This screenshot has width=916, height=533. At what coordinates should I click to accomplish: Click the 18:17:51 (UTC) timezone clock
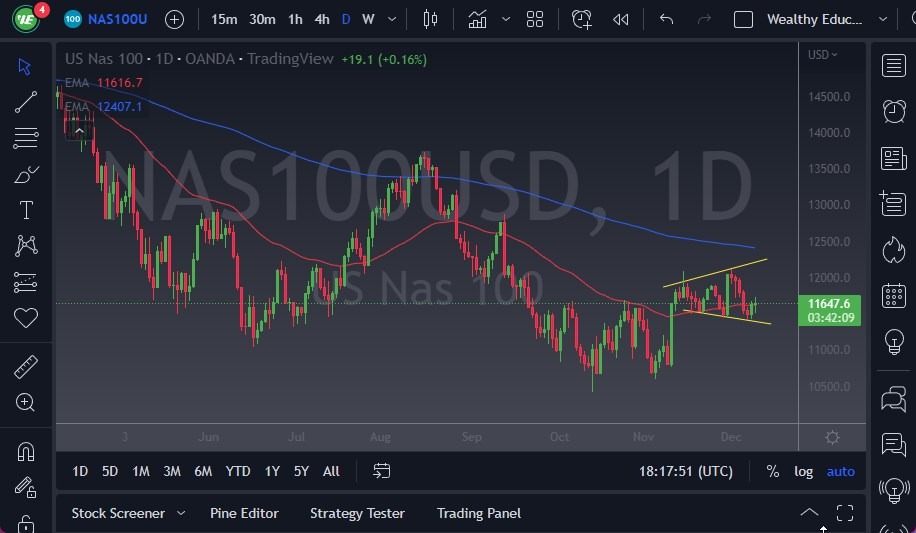tap(686, 471)
